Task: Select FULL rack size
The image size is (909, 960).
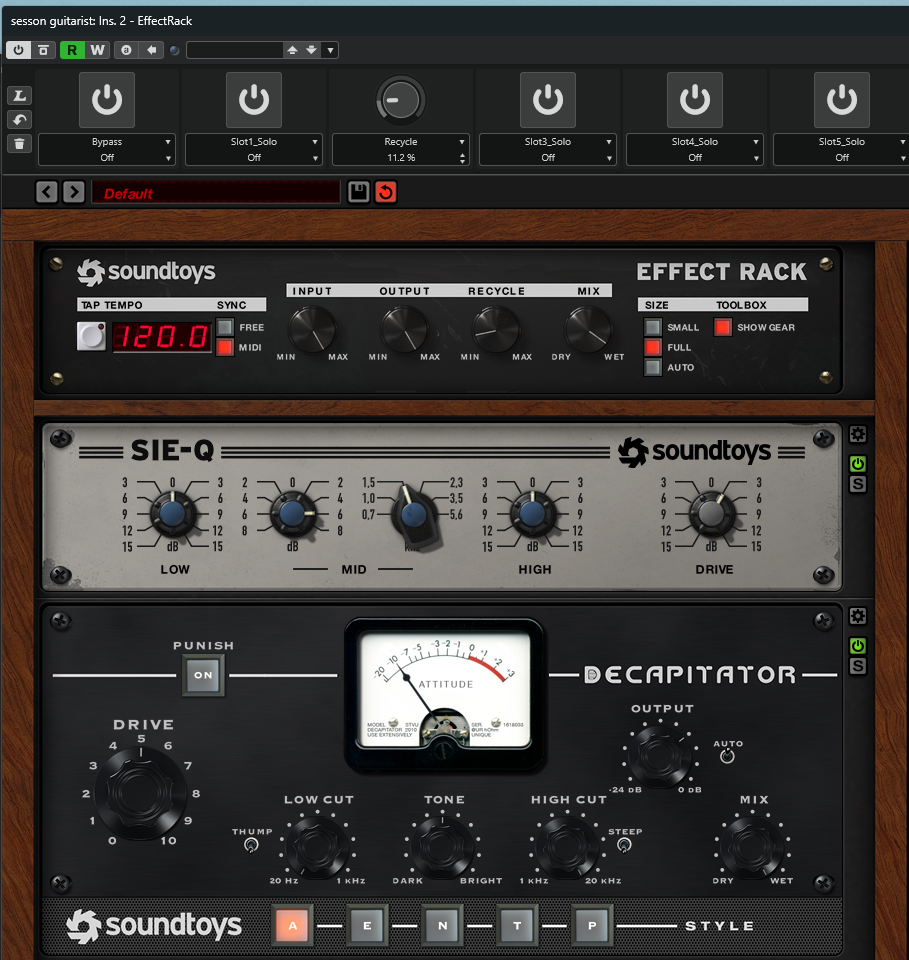Action: click(x=653, y=347)
